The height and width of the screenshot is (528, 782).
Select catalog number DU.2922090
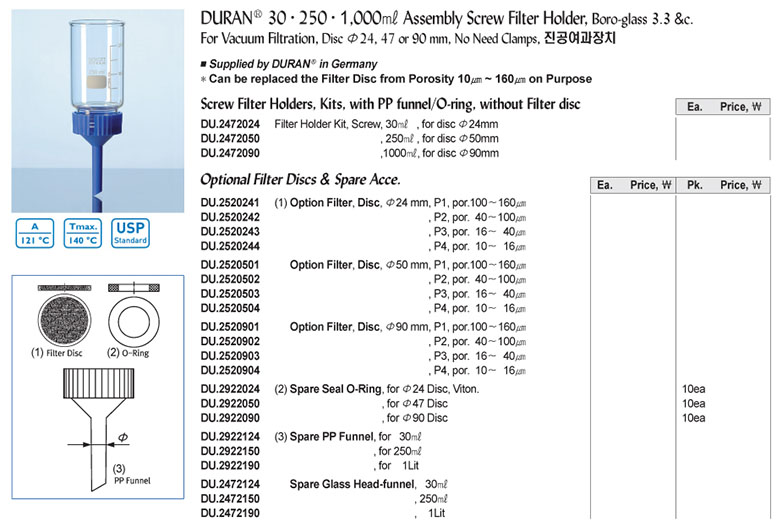click(x=230, y=418)
